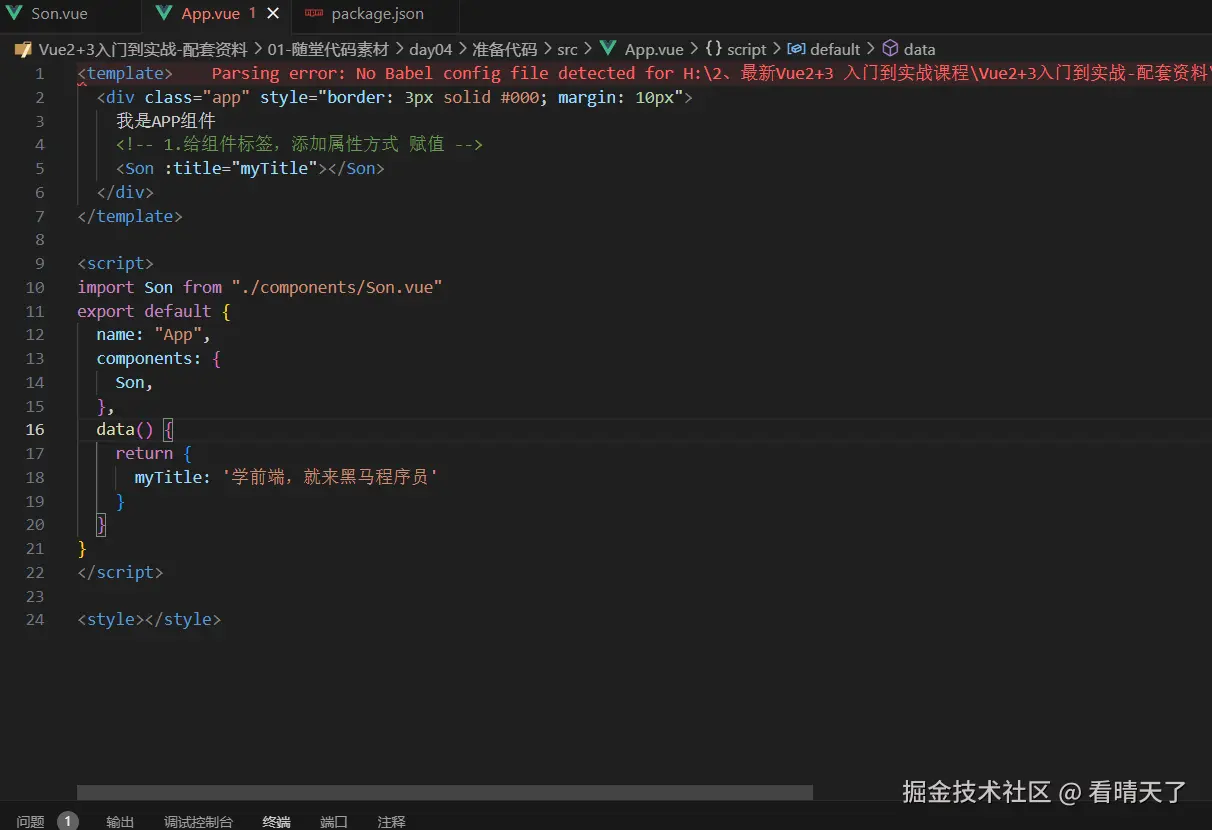The width and height of the screenshot is (1212, 830).
Task: Click the opening <template> tag on line 1
Action: coord(125,73)
